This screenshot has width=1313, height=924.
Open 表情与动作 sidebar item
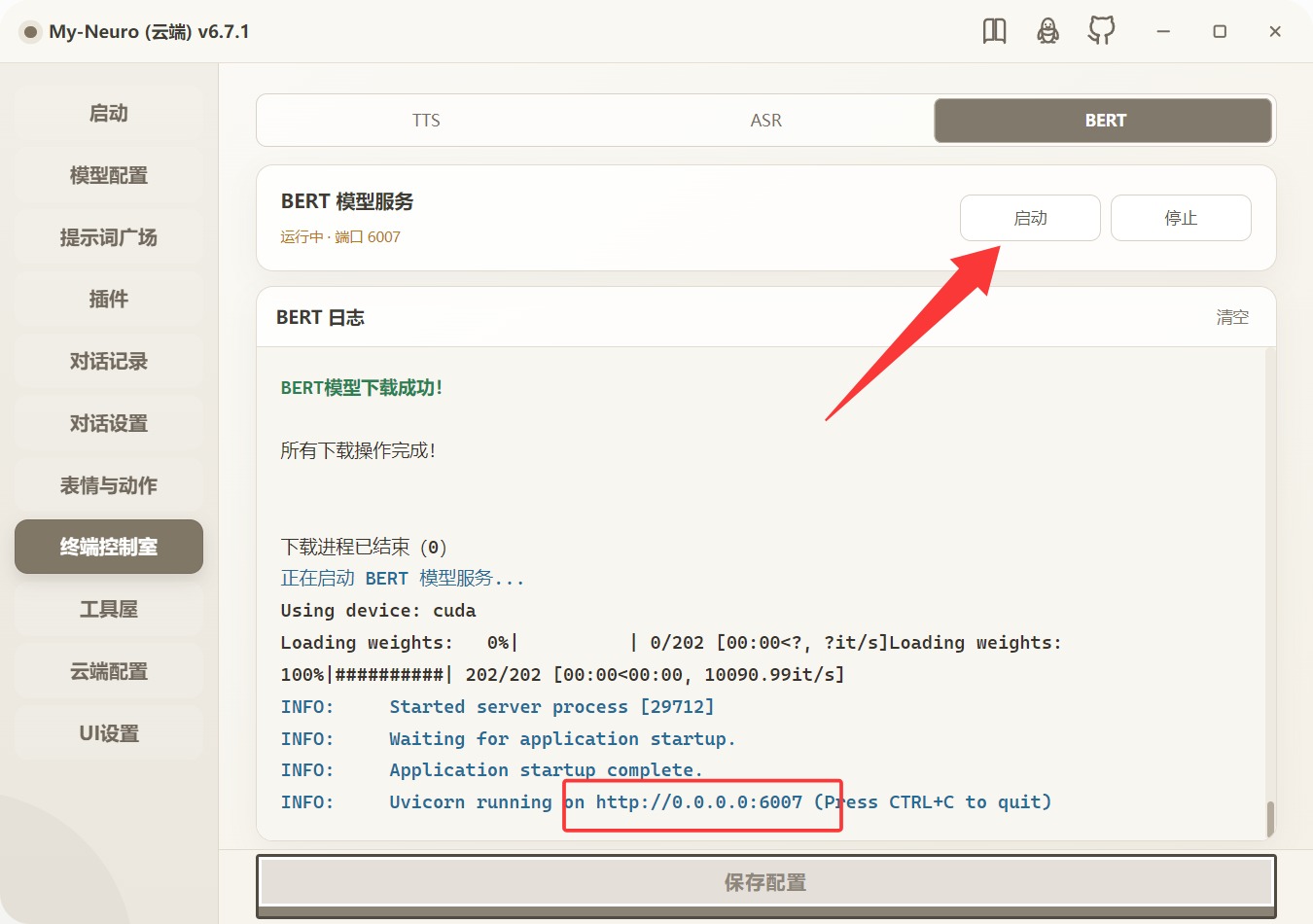(x=109, y=485)
